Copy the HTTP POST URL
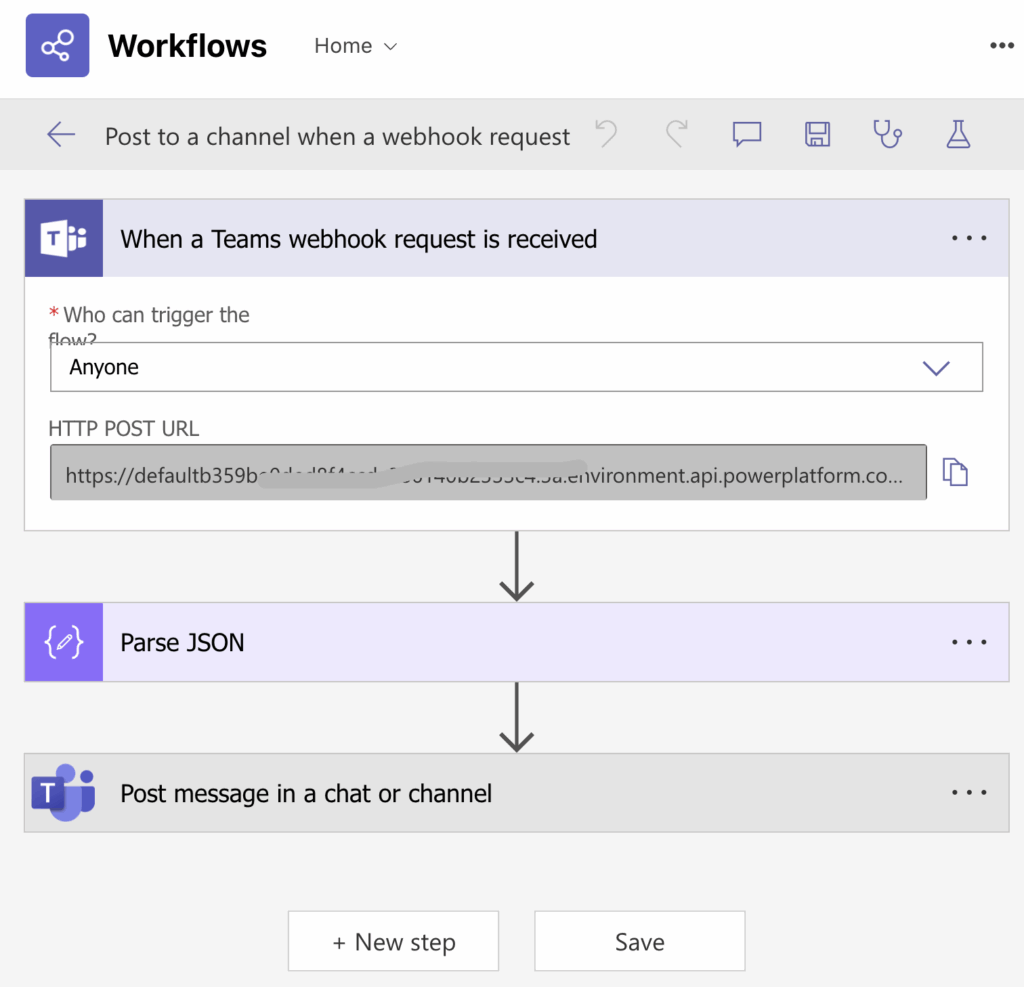The width and height of the screenshot is (1024, 987). point(956,472)
